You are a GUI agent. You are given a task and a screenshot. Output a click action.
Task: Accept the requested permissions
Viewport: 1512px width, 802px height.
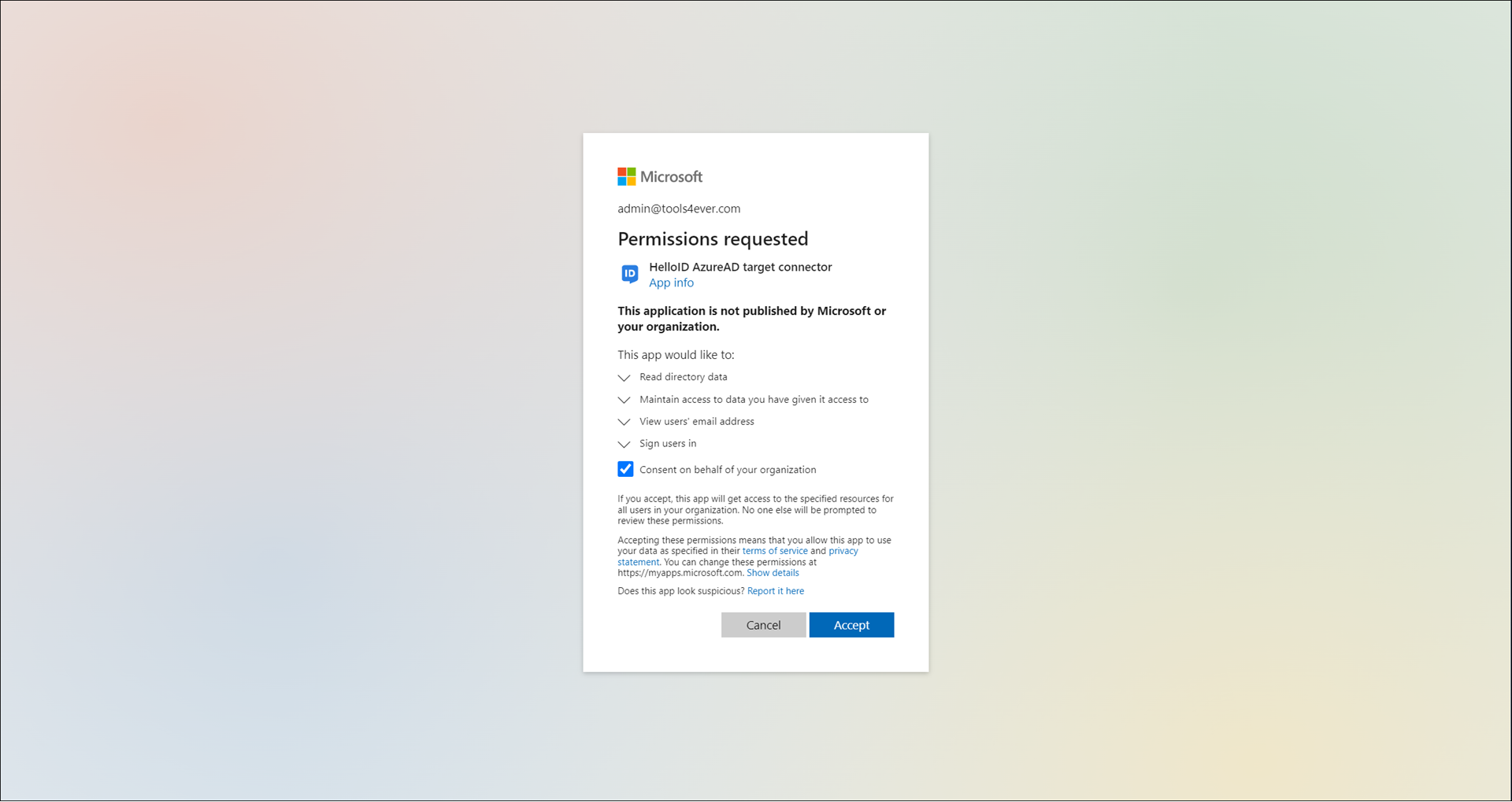tap(851, 625)
